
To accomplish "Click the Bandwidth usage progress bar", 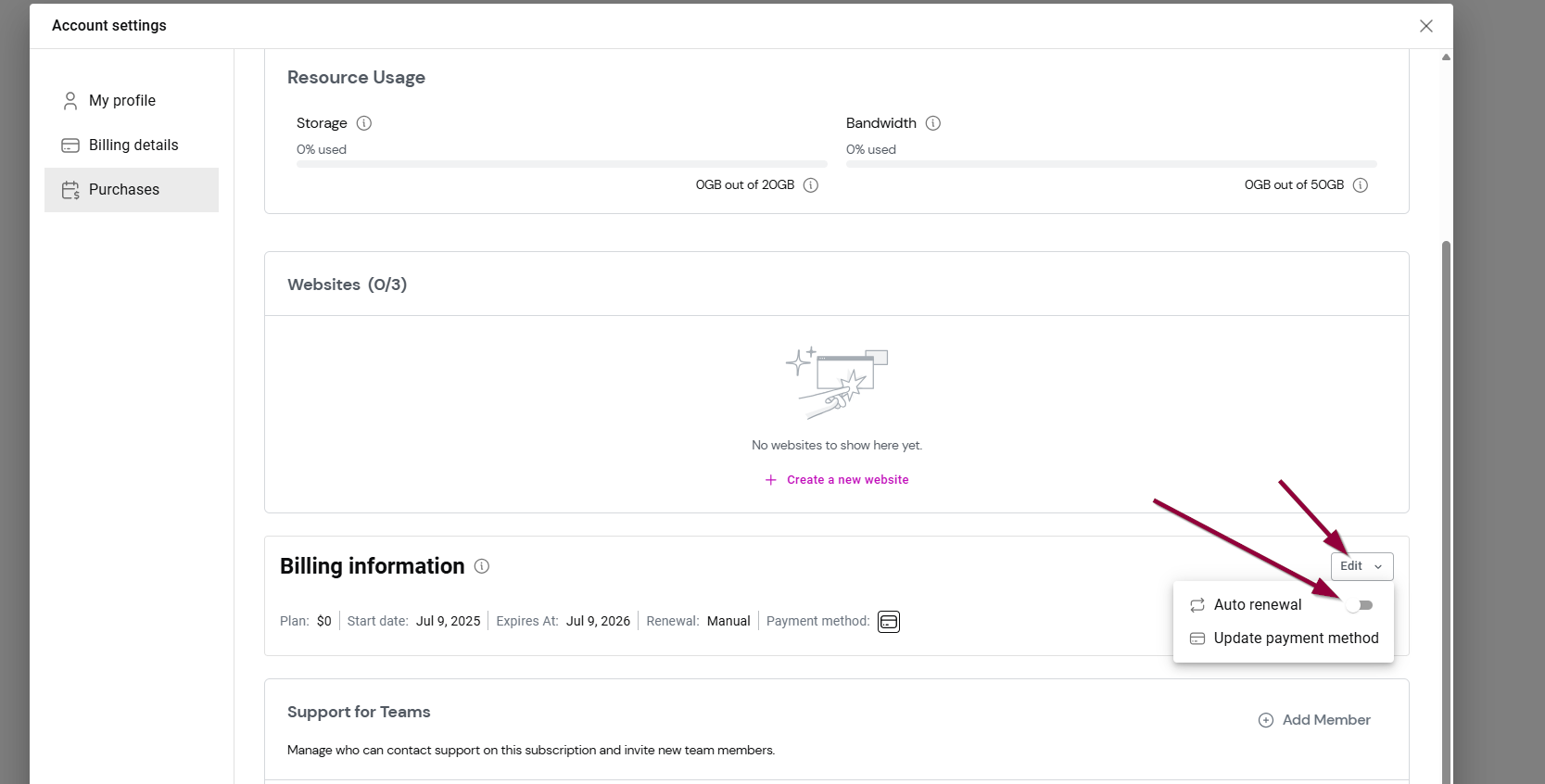I will point(1111,164).
